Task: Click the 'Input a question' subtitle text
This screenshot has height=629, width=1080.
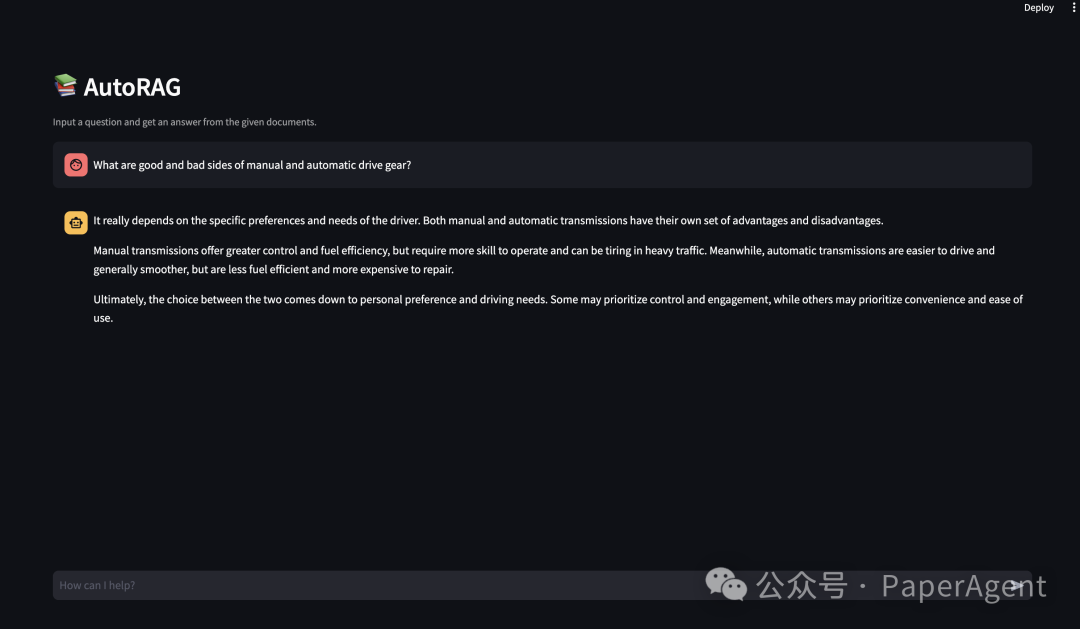Action: tap(185, 122)
